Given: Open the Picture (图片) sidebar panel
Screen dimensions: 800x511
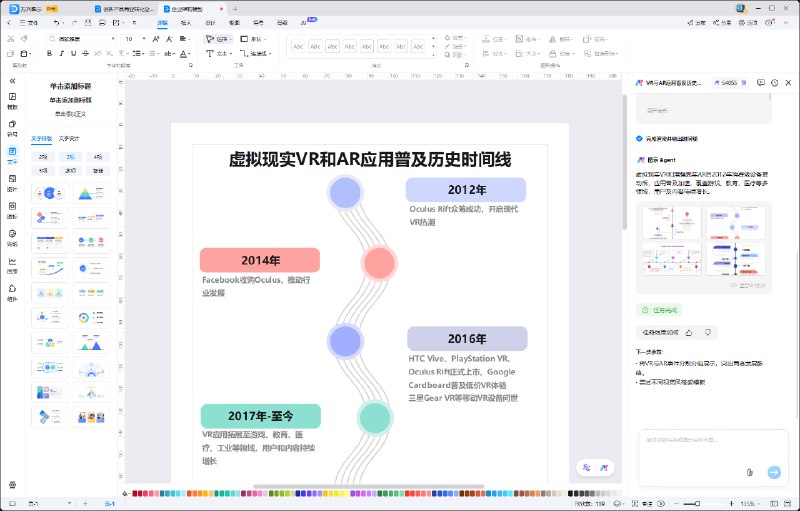Looking at the screenshot, I should [12, 183].
